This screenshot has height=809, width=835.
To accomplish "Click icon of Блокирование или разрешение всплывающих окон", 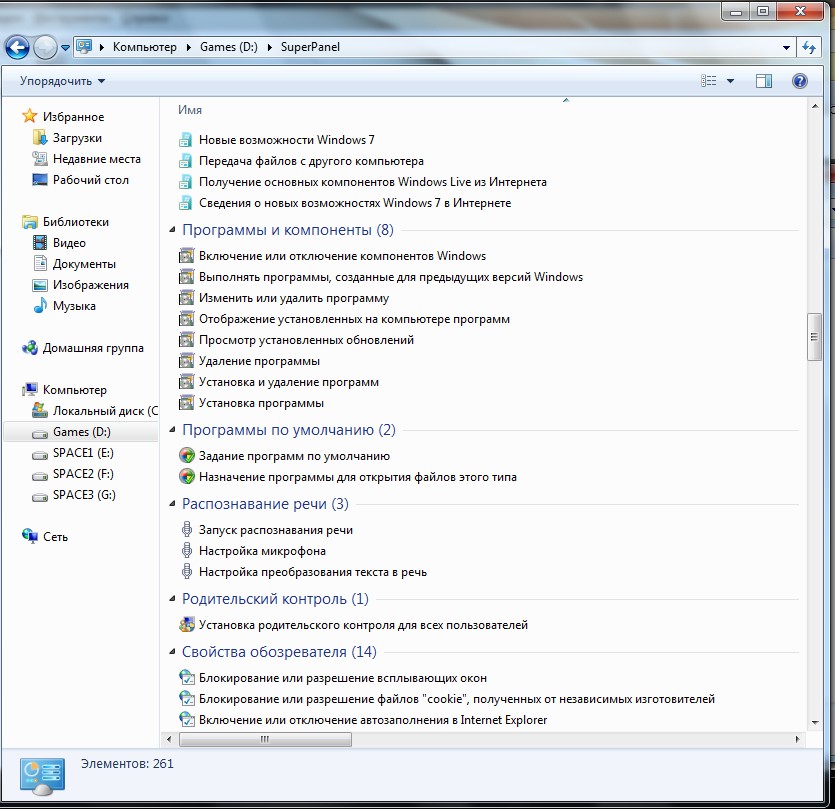I will pos(187,677).
